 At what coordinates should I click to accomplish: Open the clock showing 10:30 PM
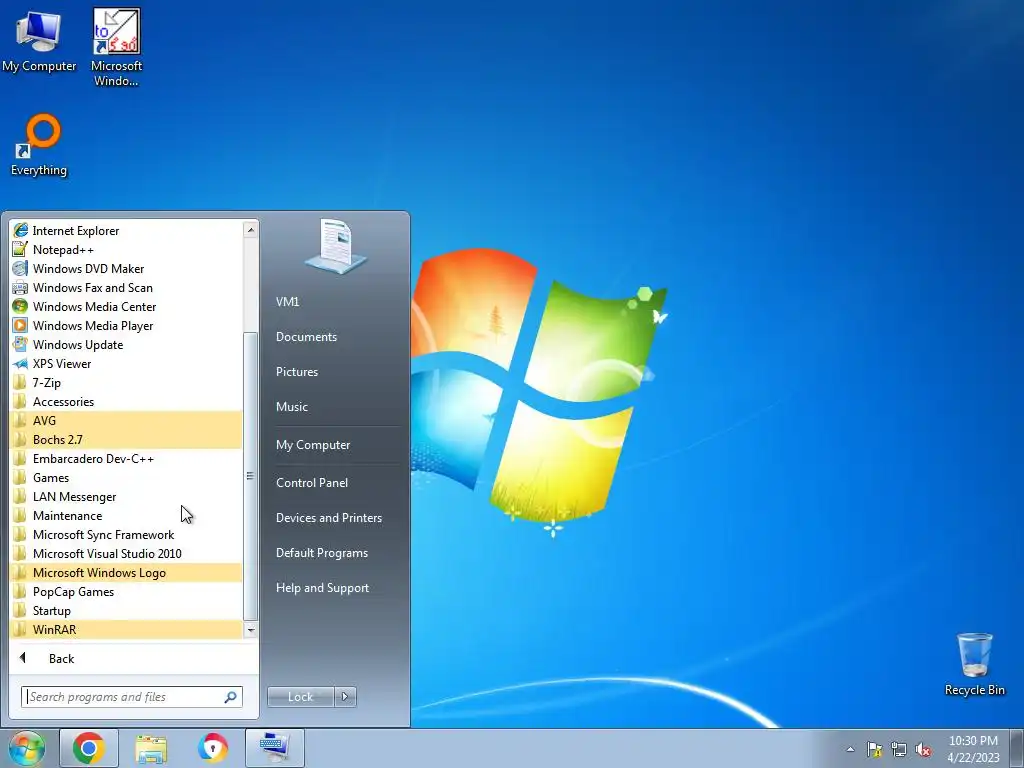pyautogui.click(x=973, y=749)
